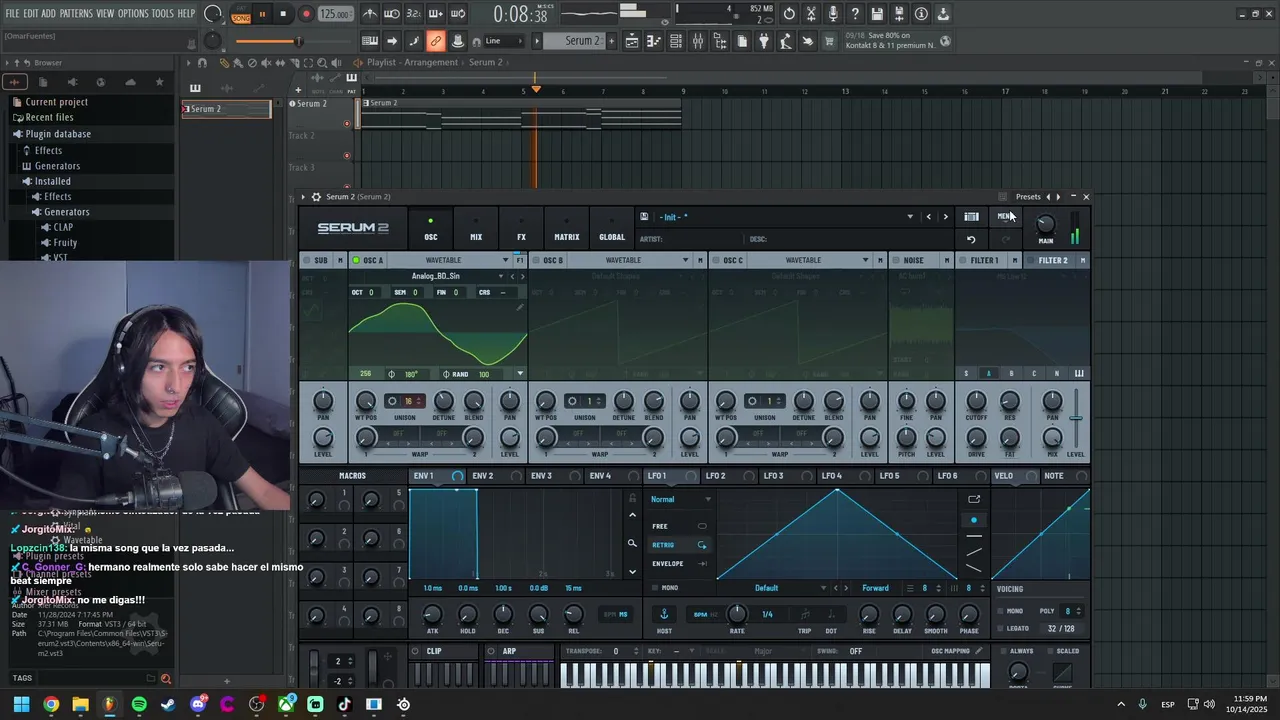
Task: Open the FL Studio PATTERNS menu
Action: click(x=75, y=13)
